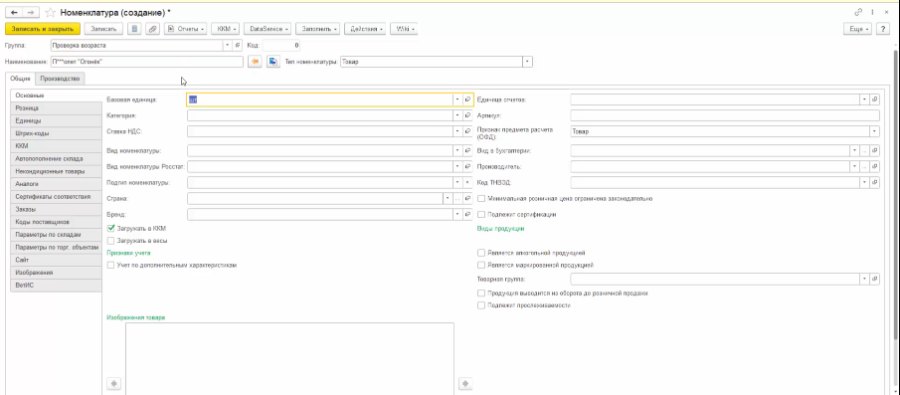The width and height of the screenshot is (900, 395).
Task: Click the Записать button
Action: [103, 29]
